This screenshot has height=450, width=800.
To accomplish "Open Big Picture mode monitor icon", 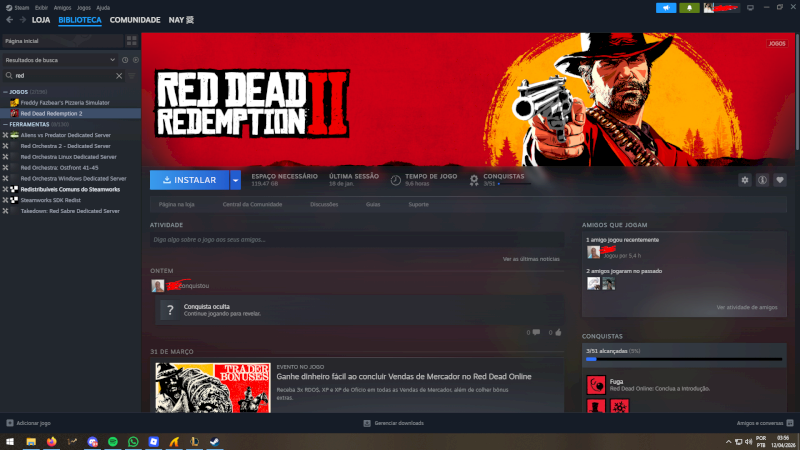I will [750, 8].
